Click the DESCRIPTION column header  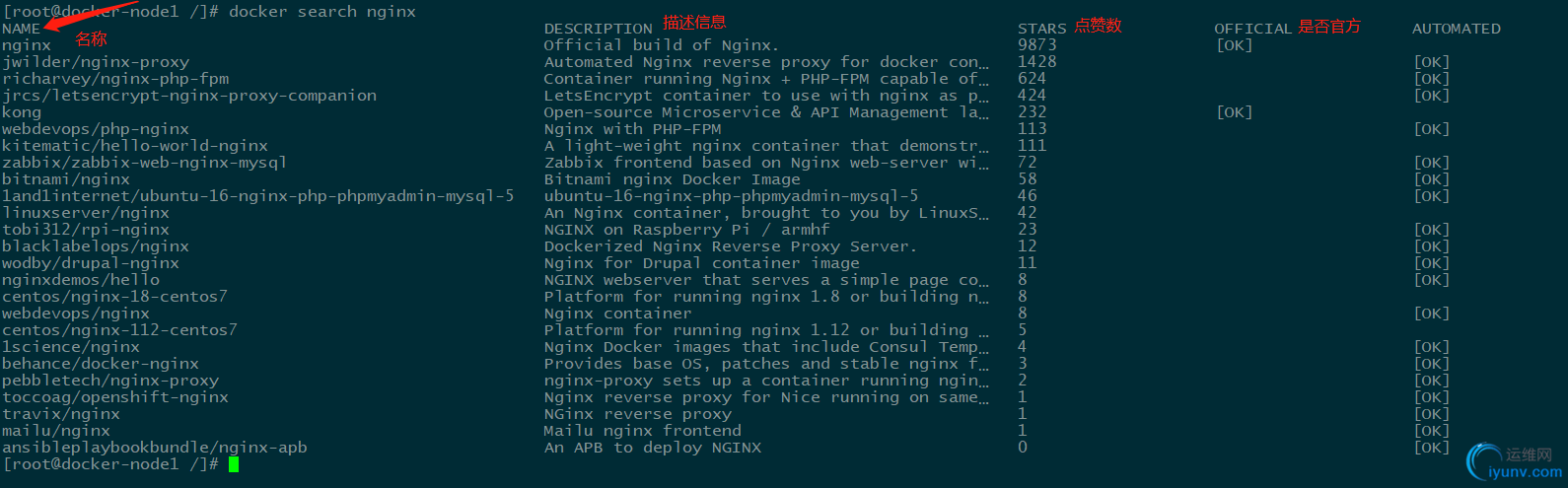599,29
